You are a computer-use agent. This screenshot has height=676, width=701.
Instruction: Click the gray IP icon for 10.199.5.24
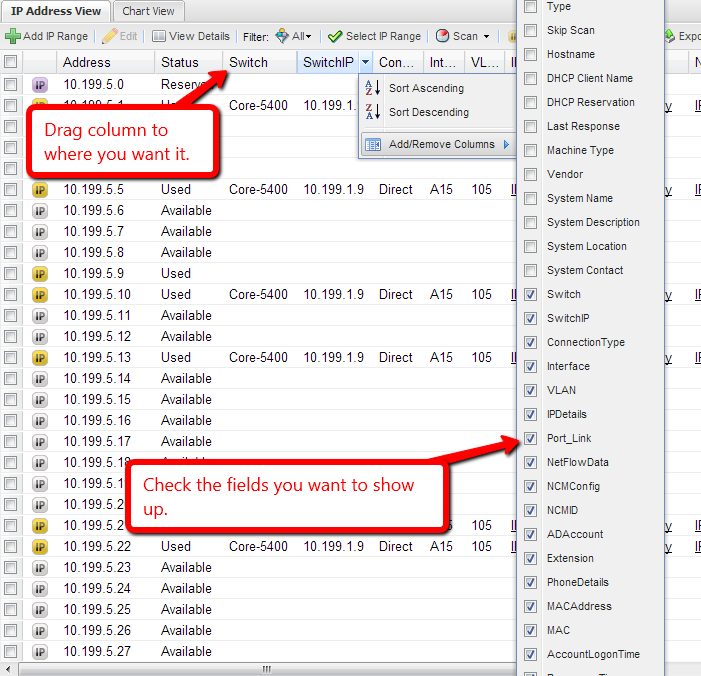[40, 589]
